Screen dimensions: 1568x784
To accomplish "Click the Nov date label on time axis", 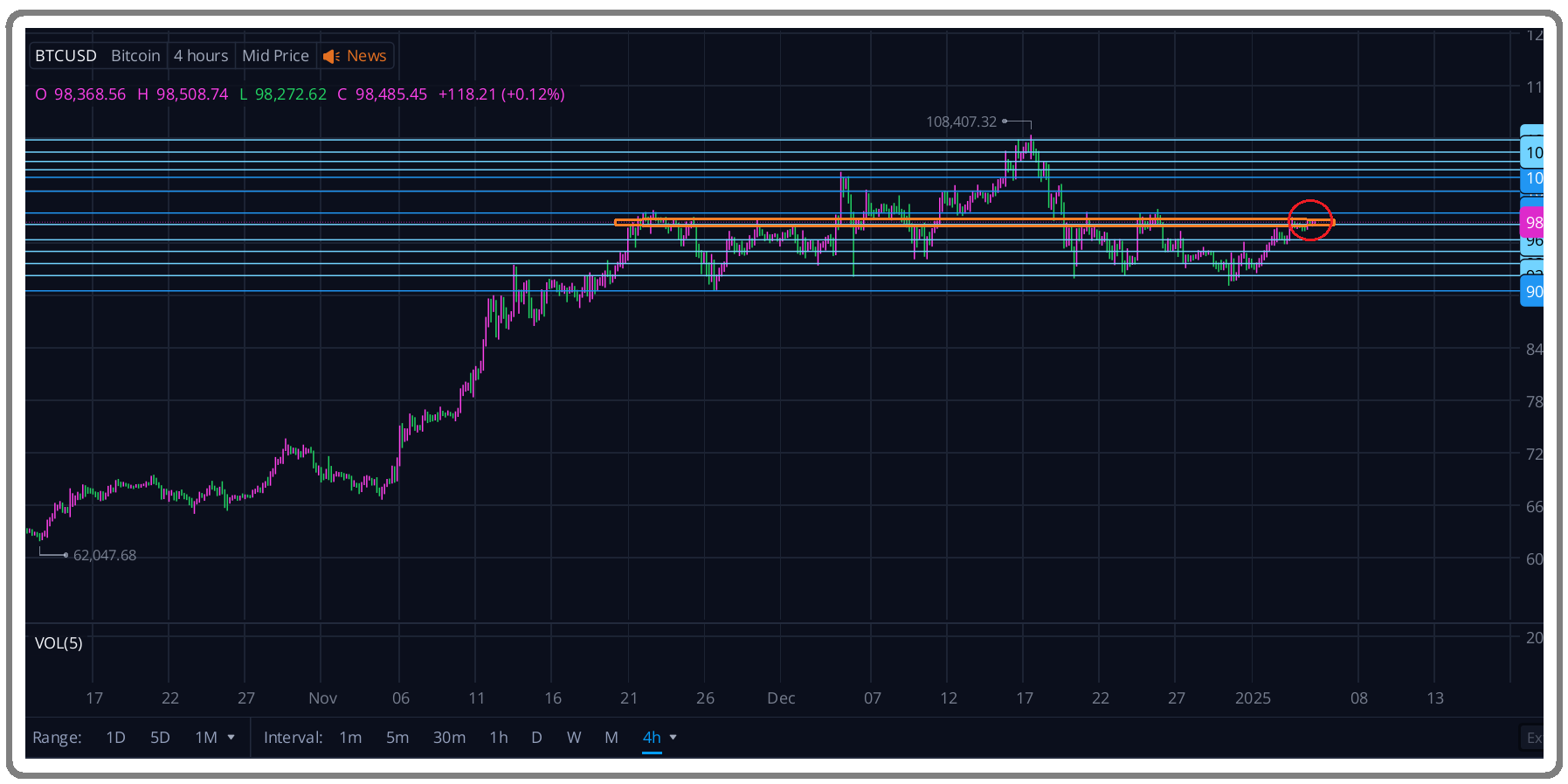I will pos(322,698).
